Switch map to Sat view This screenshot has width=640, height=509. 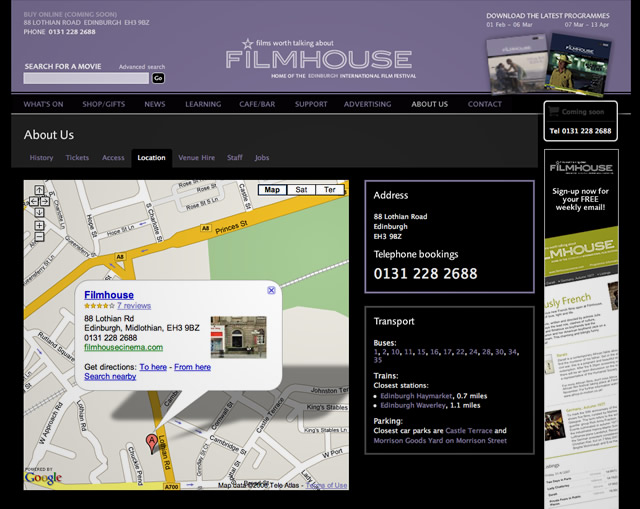point(301,190)
